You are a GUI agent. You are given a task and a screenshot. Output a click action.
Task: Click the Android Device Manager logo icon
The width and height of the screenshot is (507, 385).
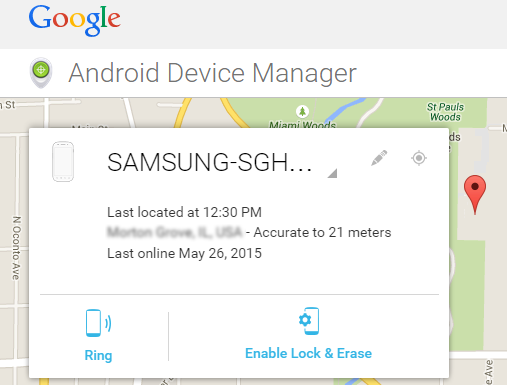click(x=41, y=73)
